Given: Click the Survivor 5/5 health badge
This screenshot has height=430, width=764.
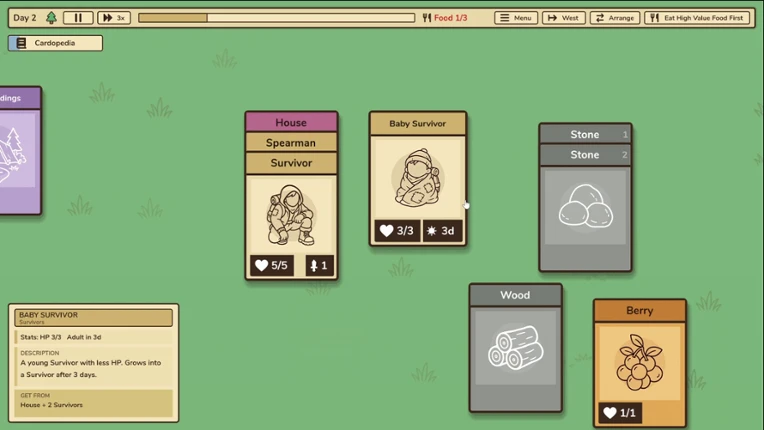Looking at the screenshot, I should pos(271,265).
